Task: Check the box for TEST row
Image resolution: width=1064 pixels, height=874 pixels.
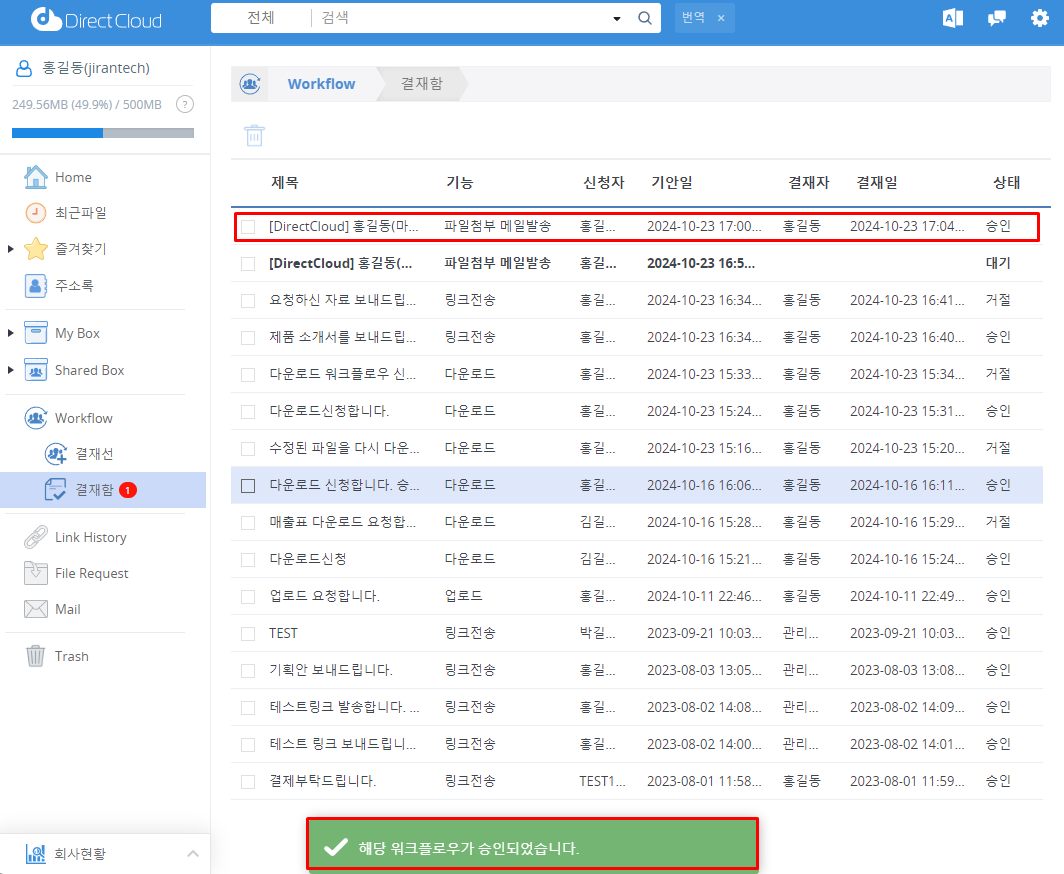Action: (248, 634)
